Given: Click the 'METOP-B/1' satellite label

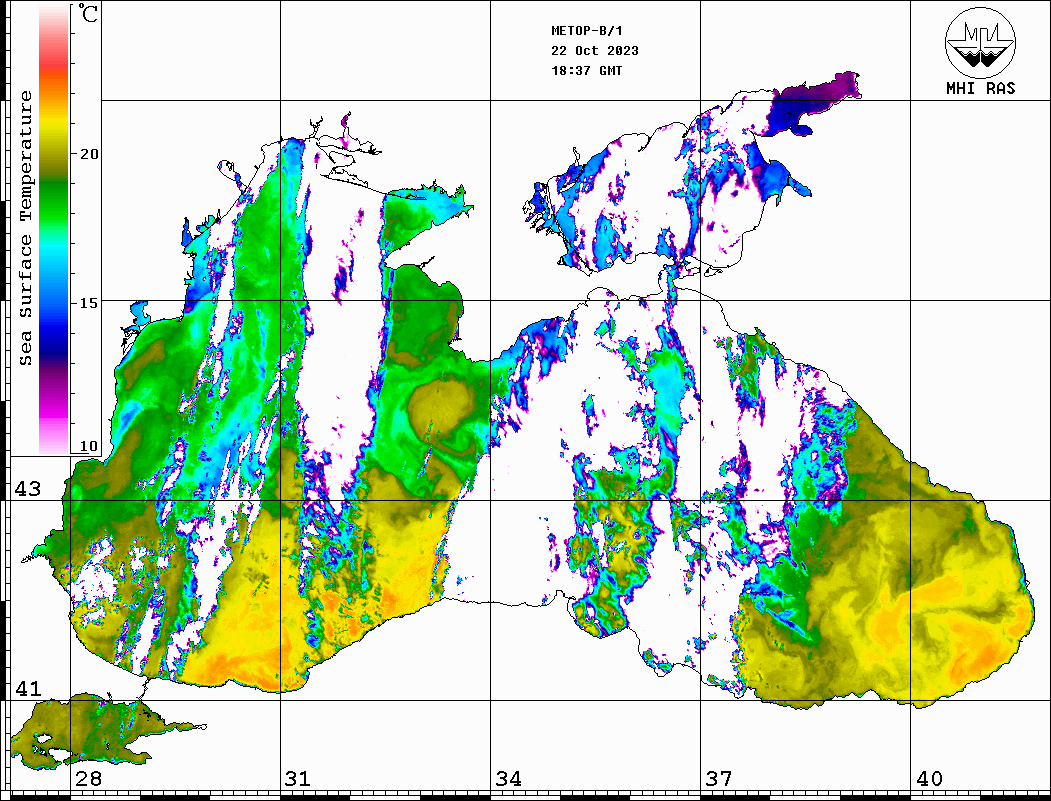Looking at the screenshot, I should pos(587,31).
